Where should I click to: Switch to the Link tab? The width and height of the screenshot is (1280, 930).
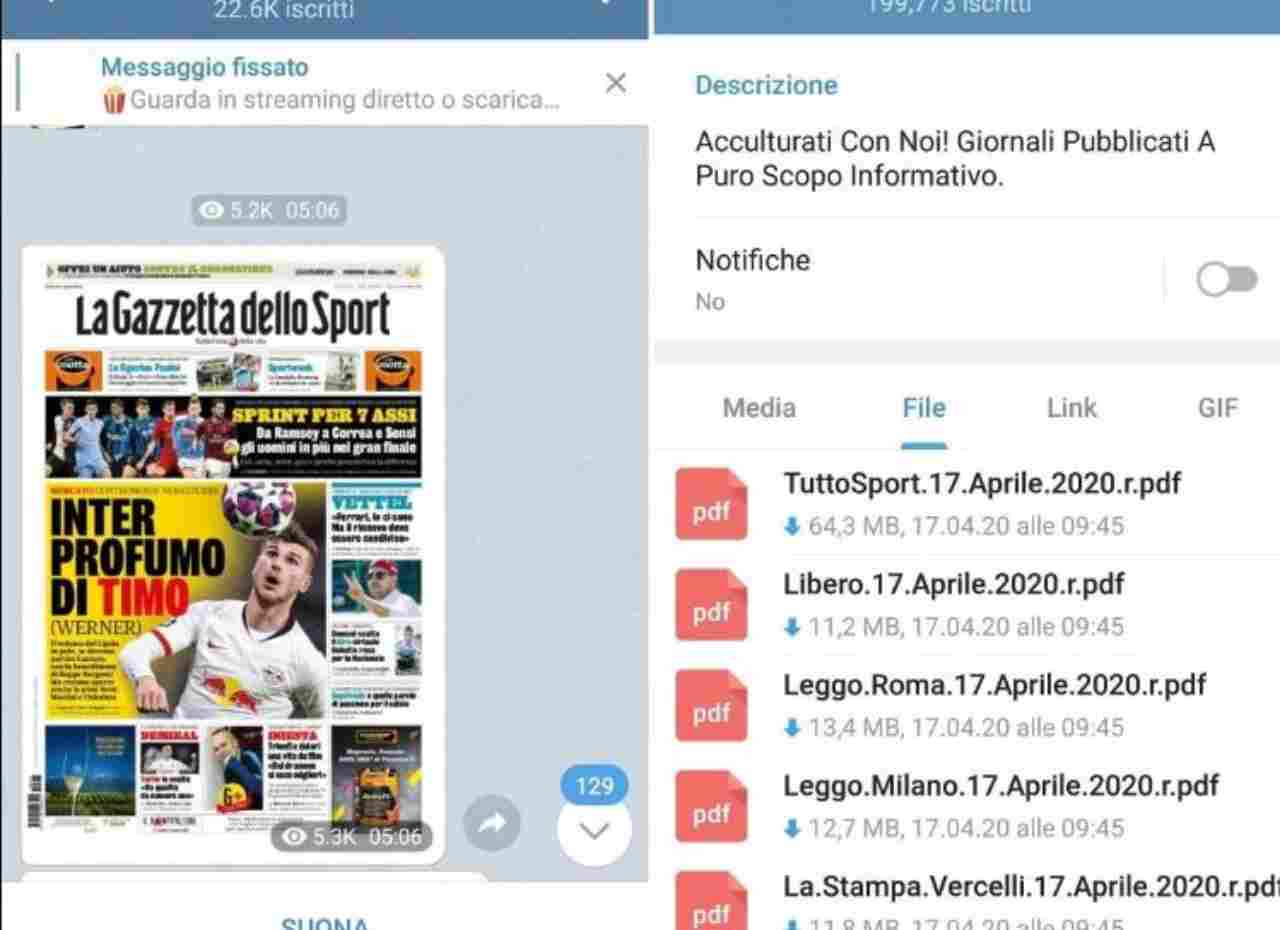(1072, 408)
